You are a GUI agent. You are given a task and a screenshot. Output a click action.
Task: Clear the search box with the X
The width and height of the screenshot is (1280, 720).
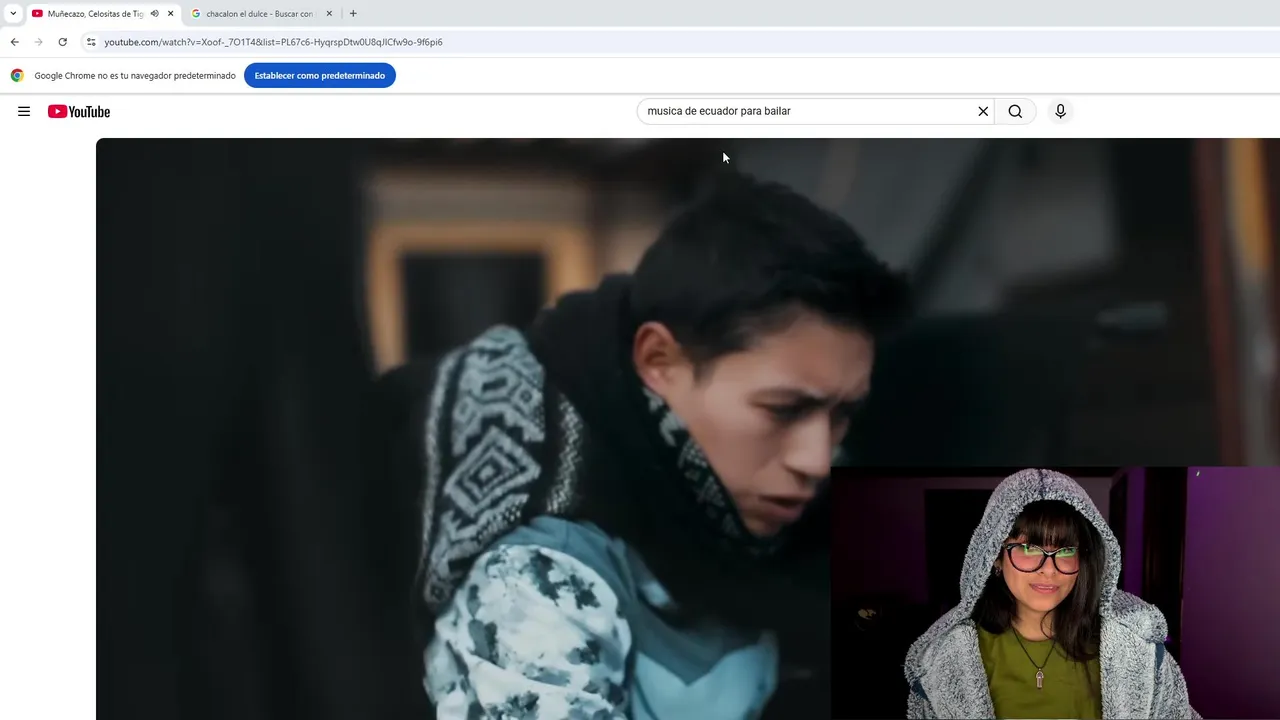[x=983, y=111]
